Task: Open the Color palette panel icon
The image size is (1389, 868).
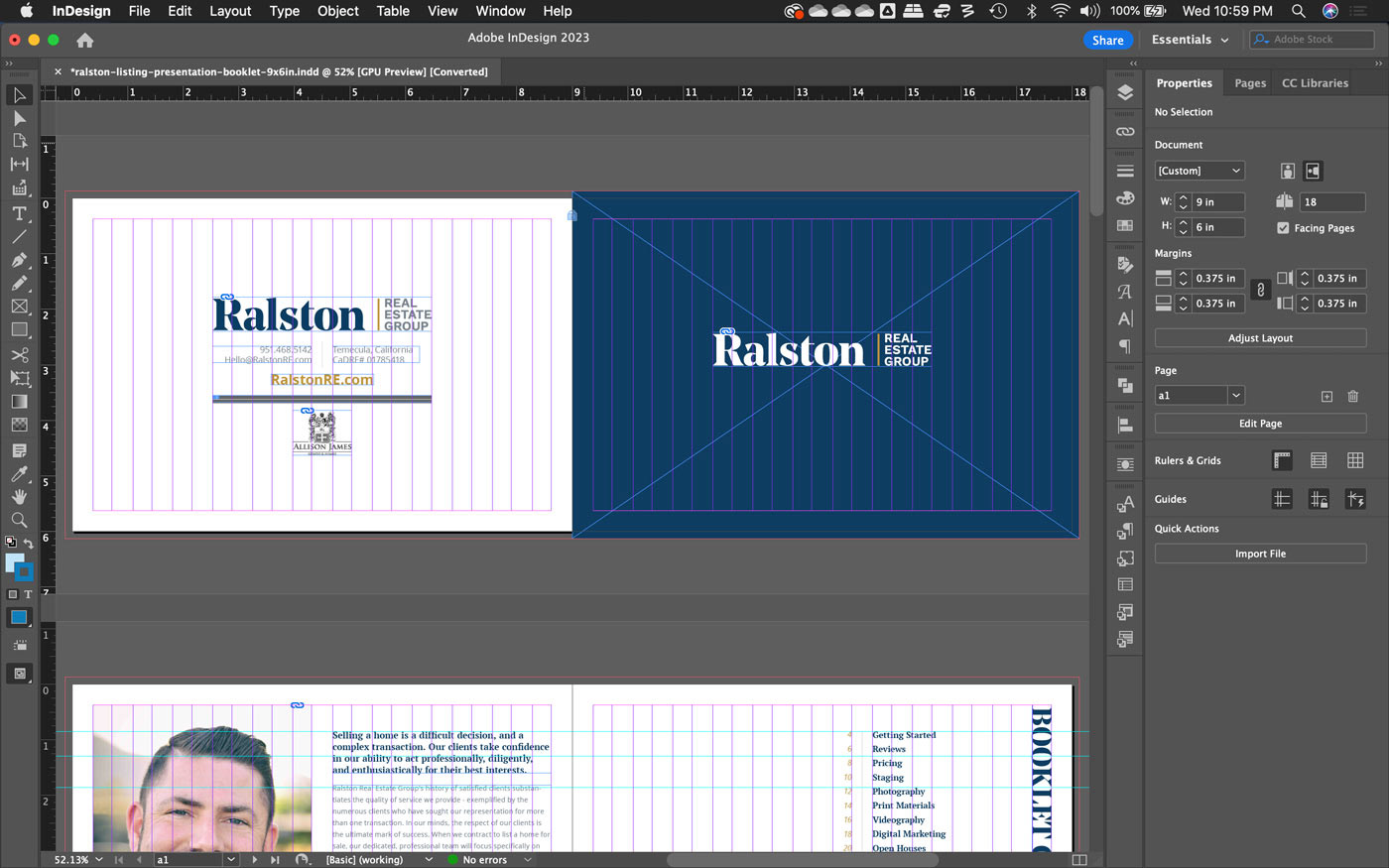Action: coord(1125,198)
